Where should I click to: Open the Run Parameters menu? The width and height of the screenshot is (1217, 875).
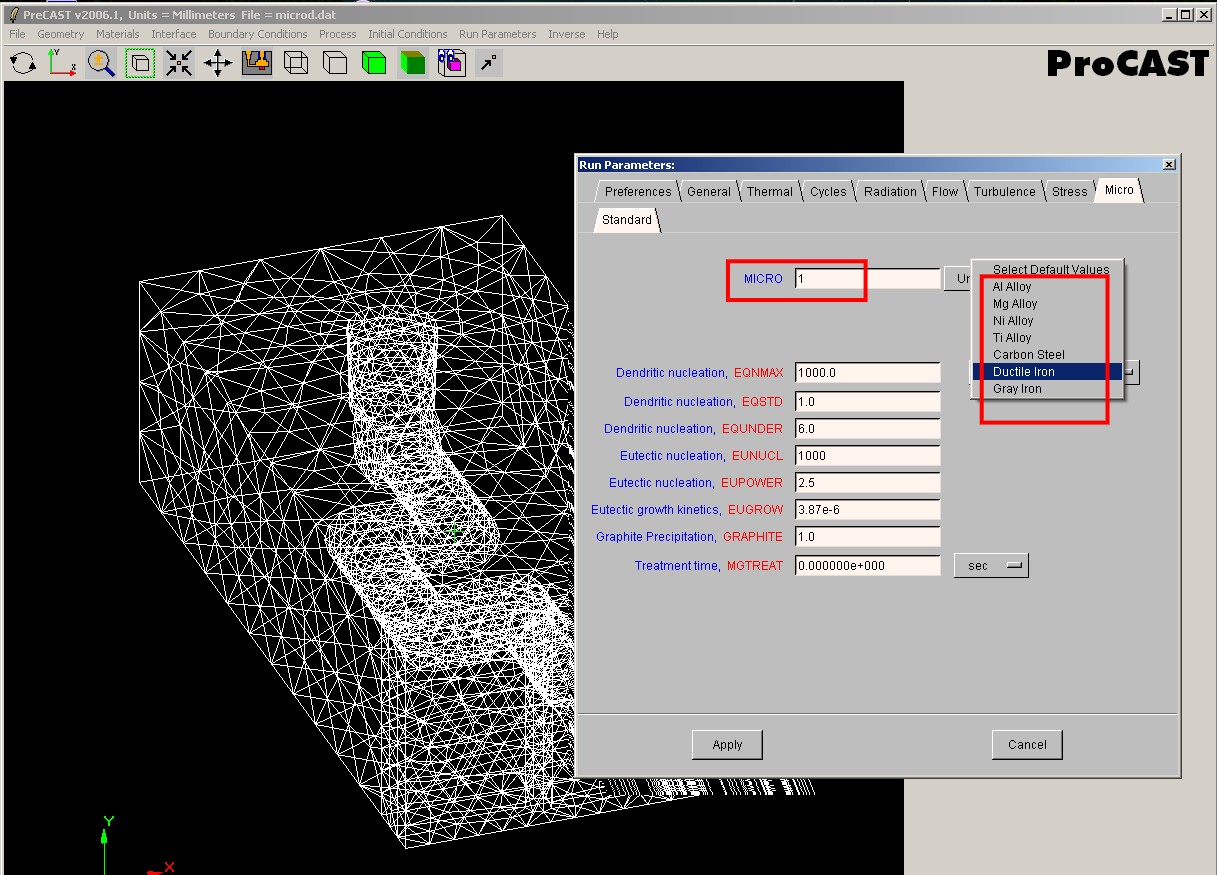click(498, 34)
